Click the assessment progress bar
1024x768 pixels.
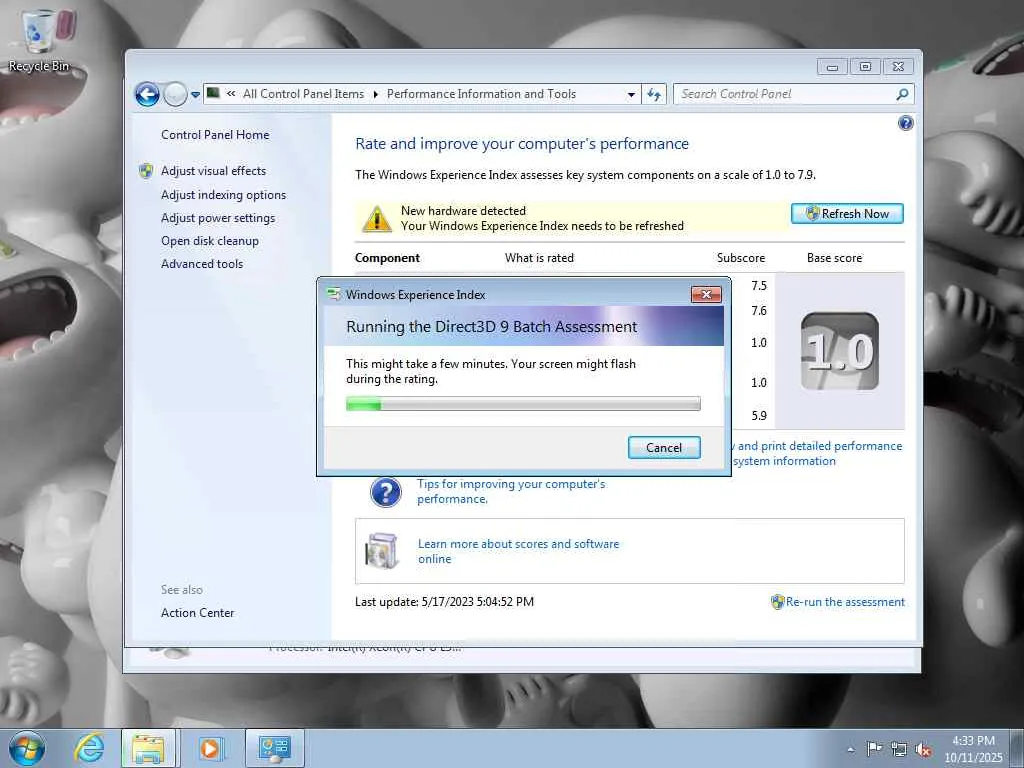[523, 404]
